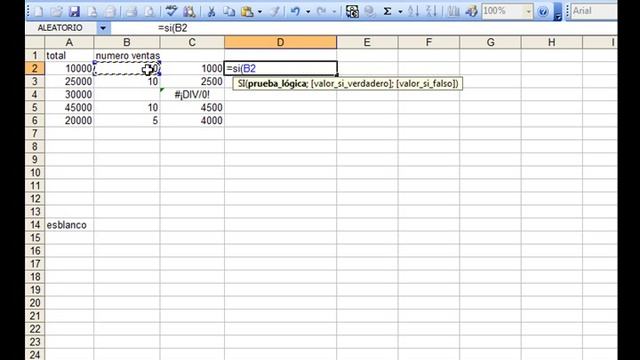The height and width of the screenshot is (360, 640).
Task: Click cell 'numero ventas'
Action: [x=127, y=55]
